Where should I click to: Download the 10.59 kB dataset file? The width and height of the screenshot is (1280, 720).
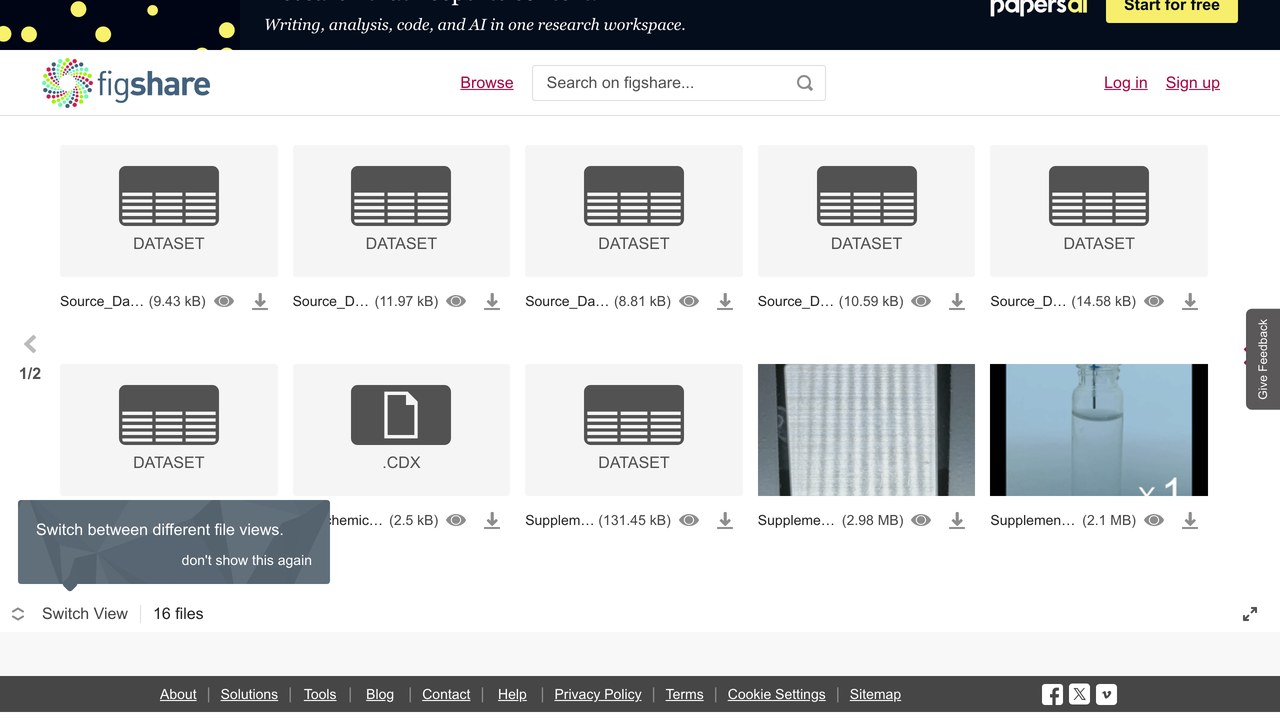click(x=957, y=301)
